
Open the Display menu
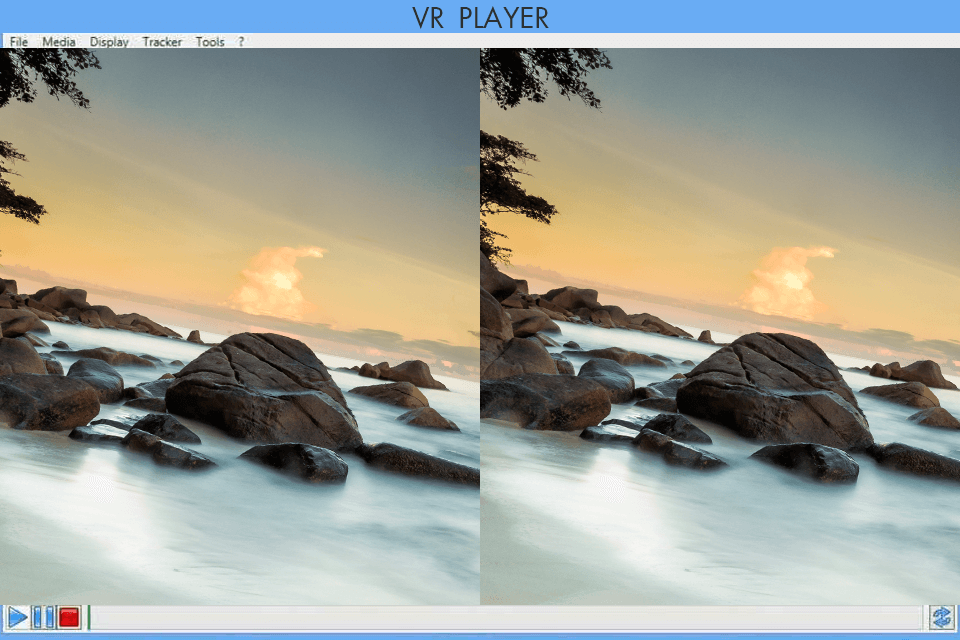click(x=109, y=42)
